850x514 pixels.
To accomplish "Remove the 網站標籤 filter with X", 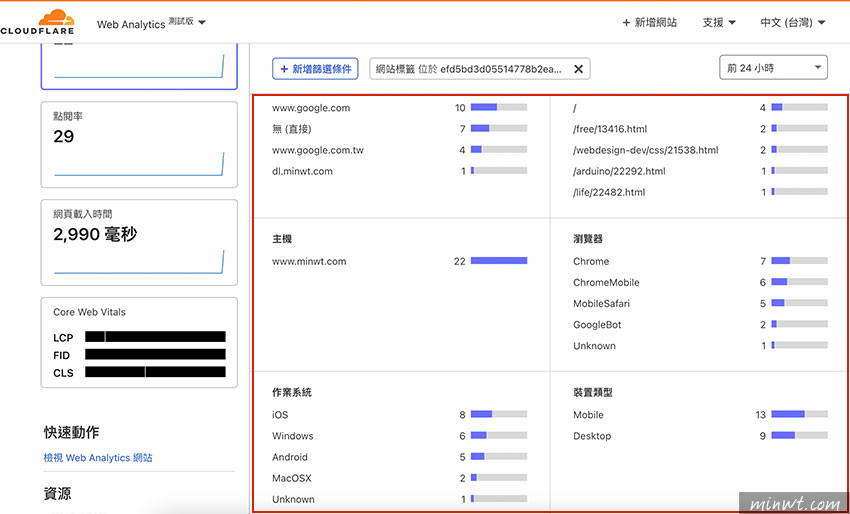I will coord(578,69).
